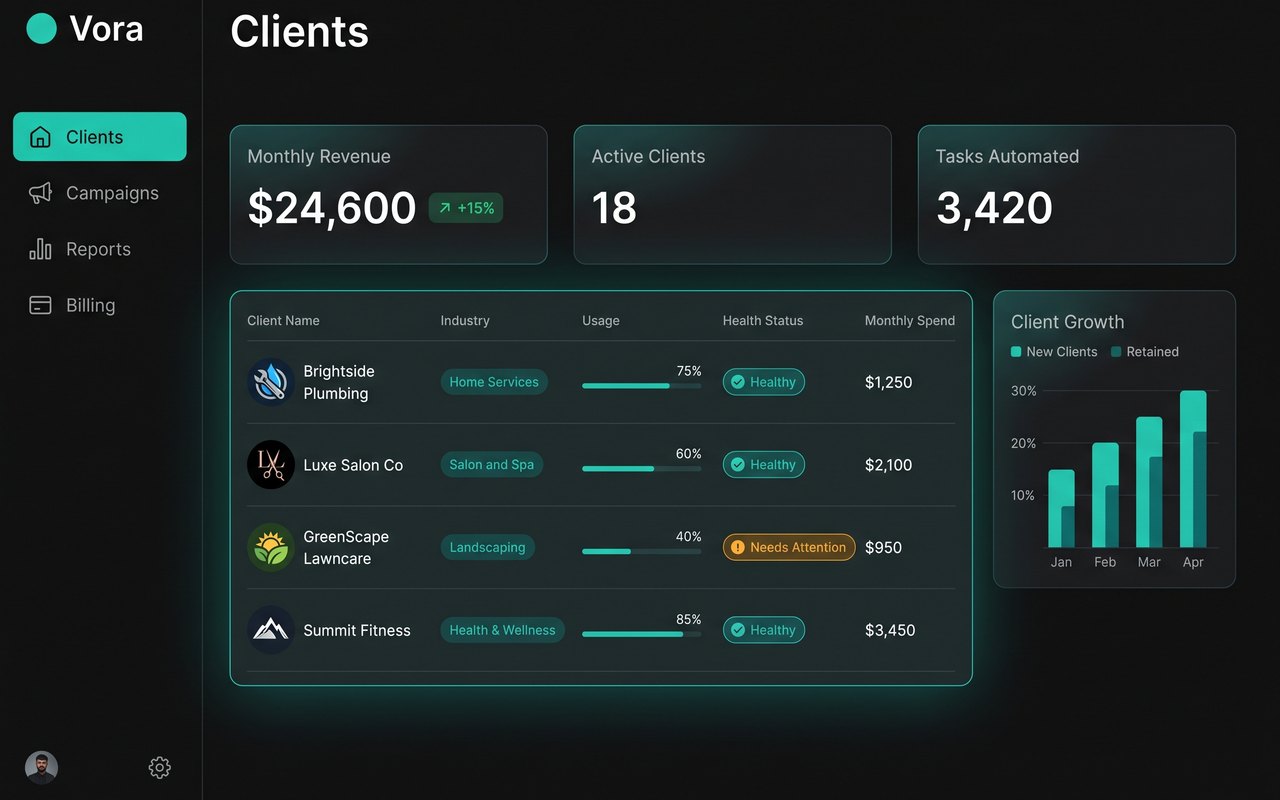The height and width of the screenshot is (800, 1280).
Task: Click the Clients page heading
Action: [299, 31]
